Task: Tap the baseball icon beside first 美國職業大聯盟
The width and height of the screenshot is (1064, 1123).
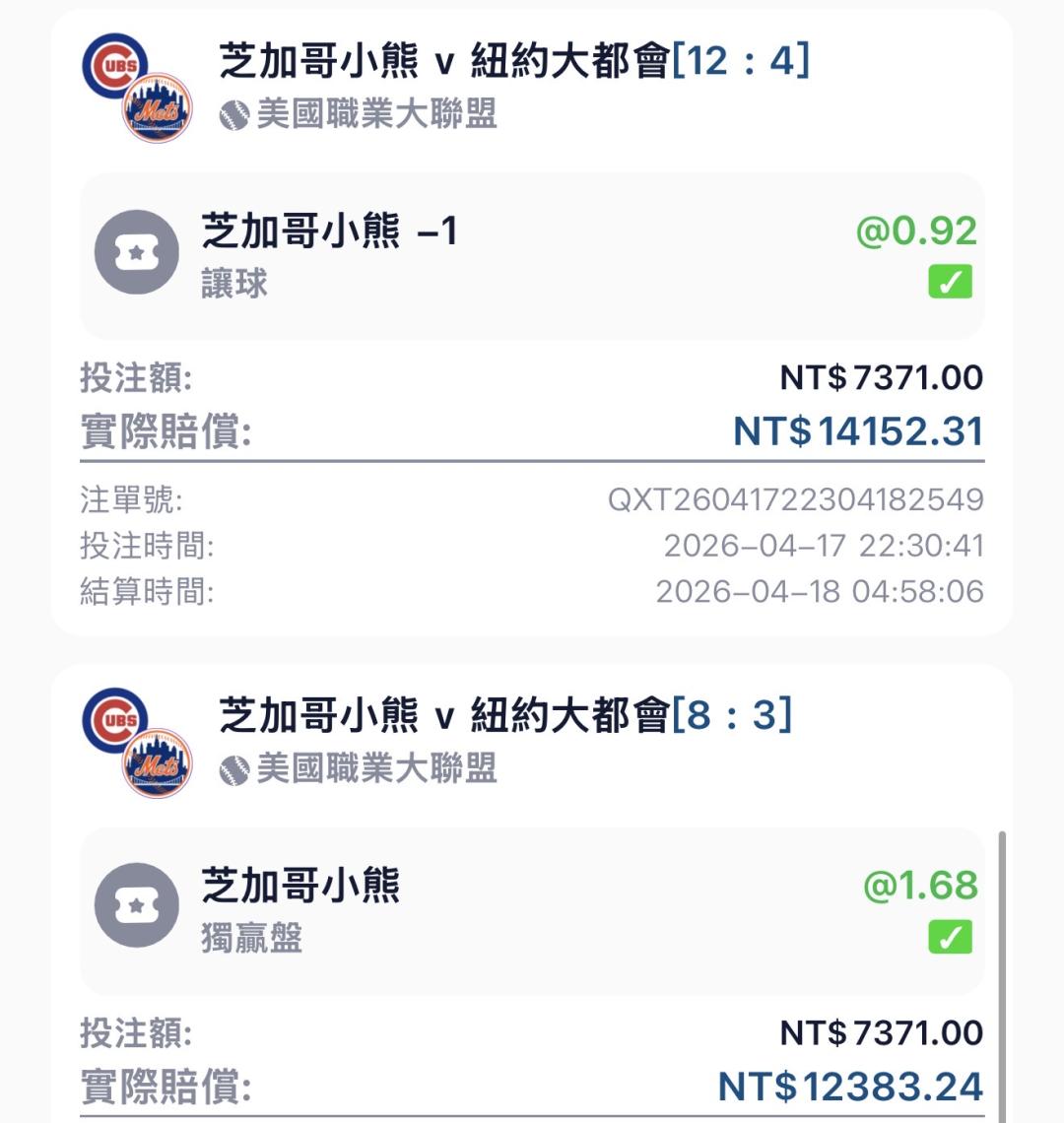Action: tap(233, 116)
